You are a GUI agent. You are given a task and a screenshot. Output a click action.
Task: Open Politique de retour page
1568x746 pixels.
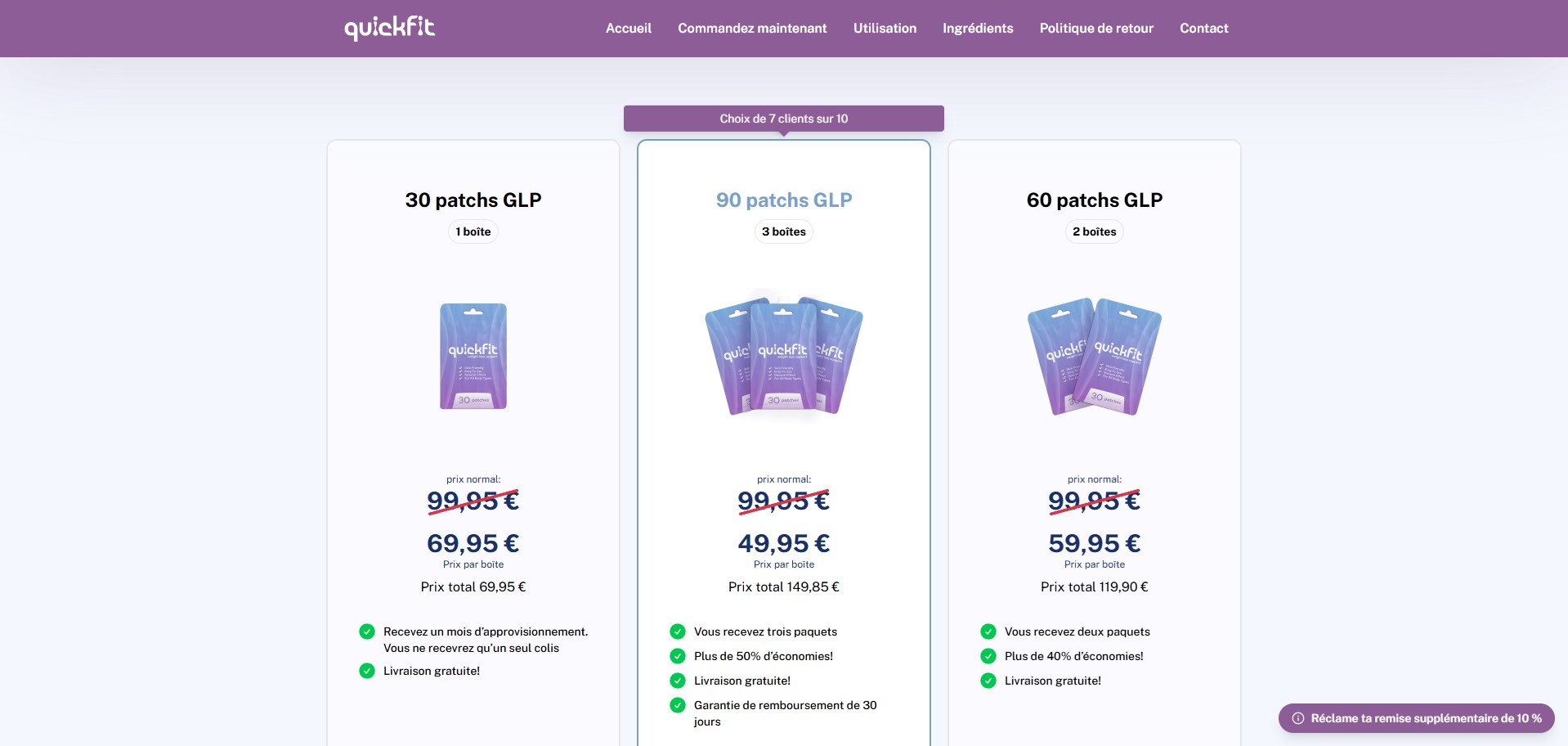[x=1096, y=29]
